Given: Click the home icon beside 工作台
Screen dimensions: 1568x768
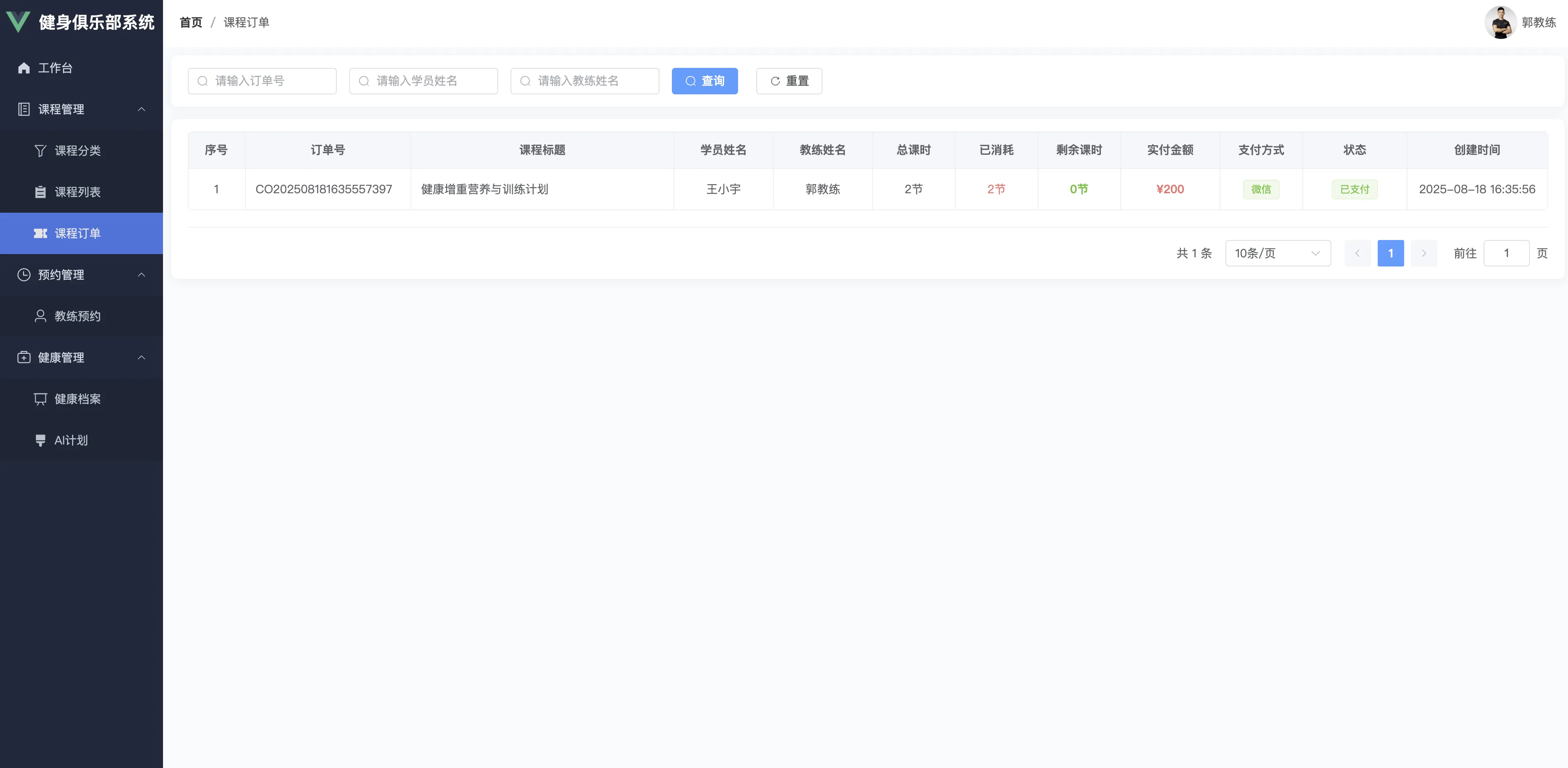Looking at the screenshot, I should click(x=24, y=67).
